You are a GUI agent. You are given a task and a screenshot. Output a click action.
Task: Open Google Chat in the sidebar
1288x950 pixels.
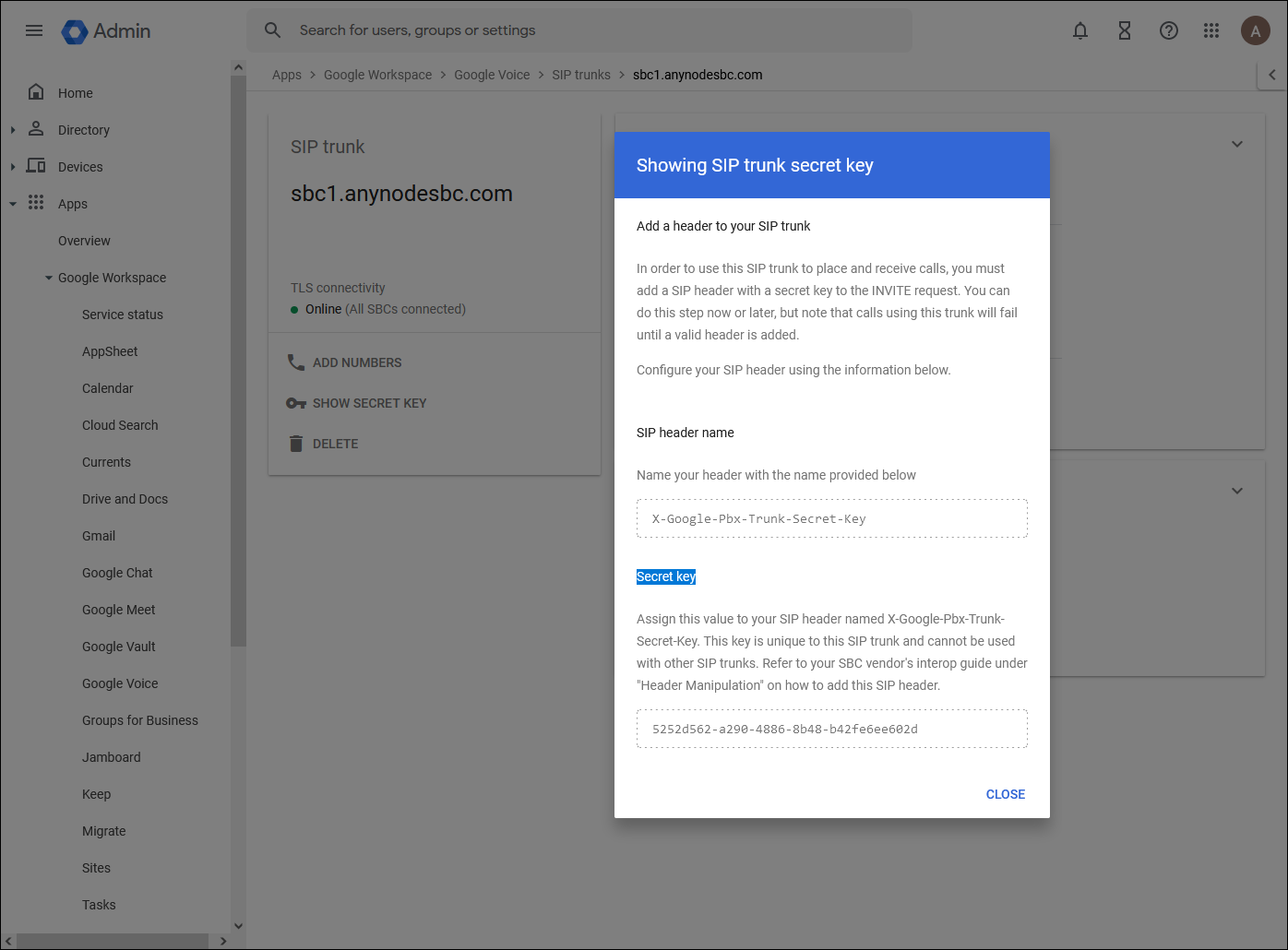coord(117,573)
